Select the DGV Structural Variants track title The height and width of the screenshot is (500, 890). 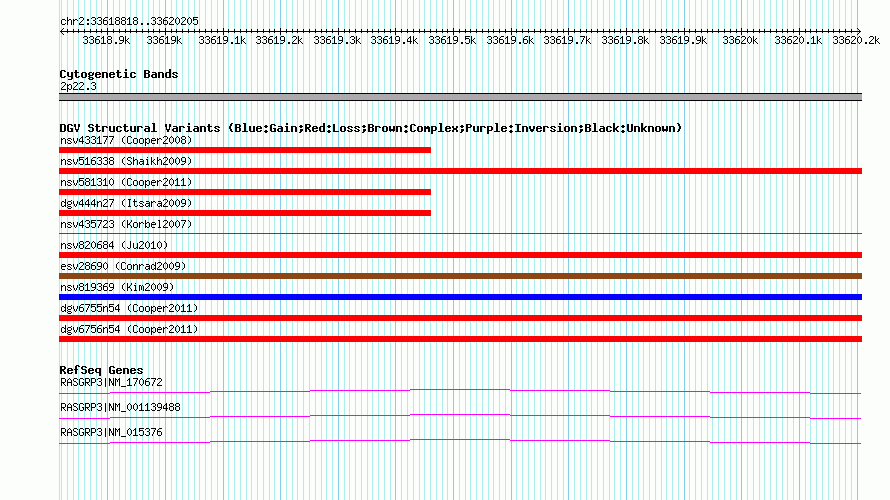(371, 128)
